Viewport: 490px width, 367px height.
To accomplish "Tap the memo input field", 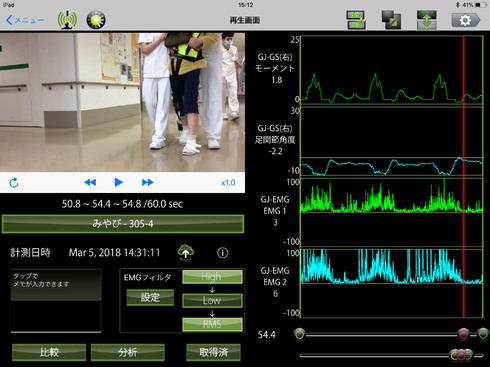I will [x=56, y=301].
